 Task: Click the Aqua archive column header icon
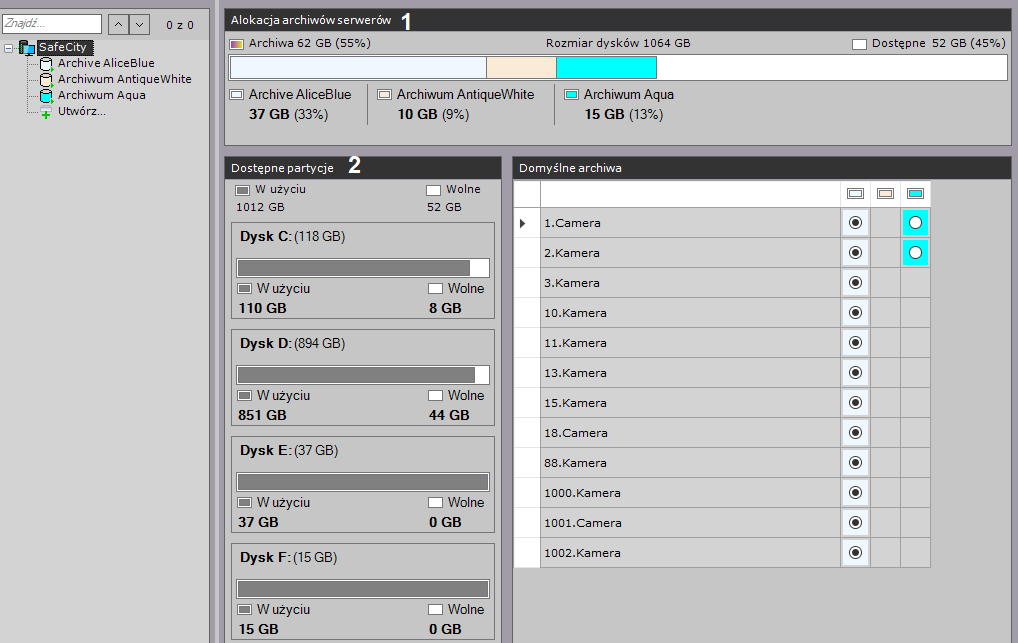tap(915, 194)
